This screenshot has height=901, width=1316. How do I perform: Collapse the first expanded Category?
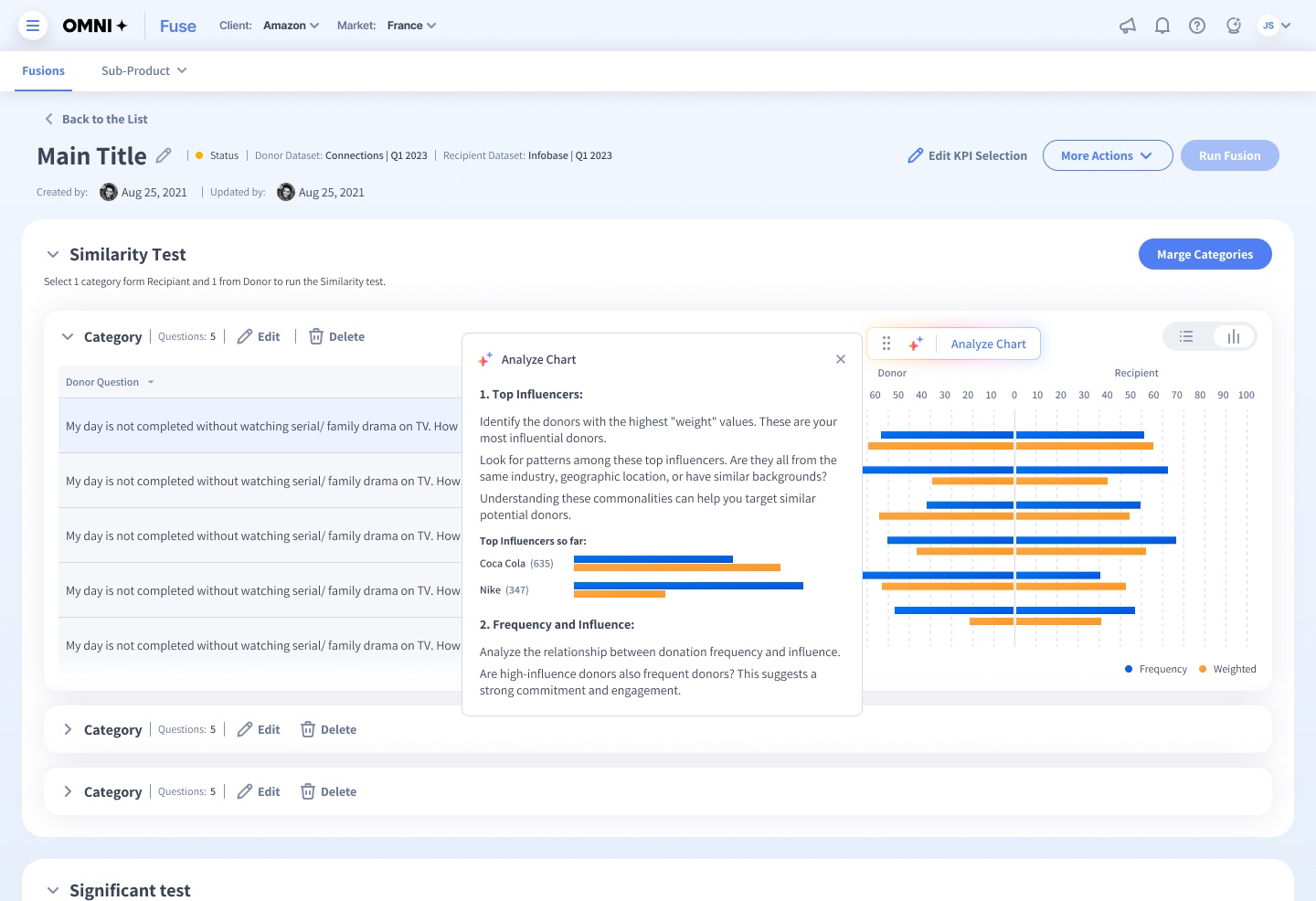coord(68,336)
